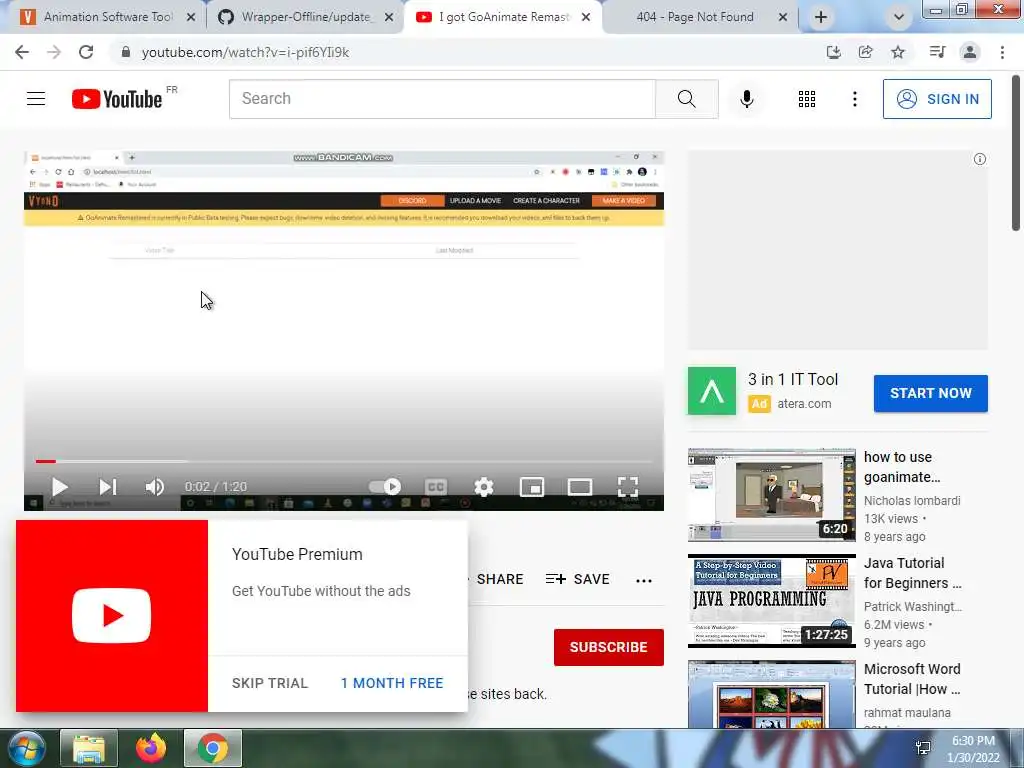This screenshot has height=768, width=1024.
Task: Click the SUBSCRIBE button
Action: pyautogui.click(x=609, y=647)
